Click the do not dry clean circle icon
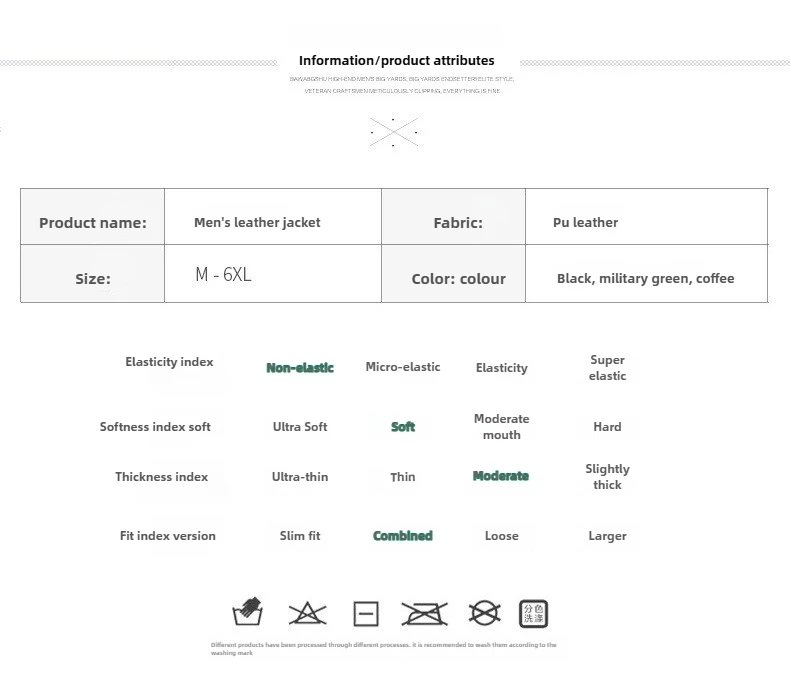 click(484, 613)
